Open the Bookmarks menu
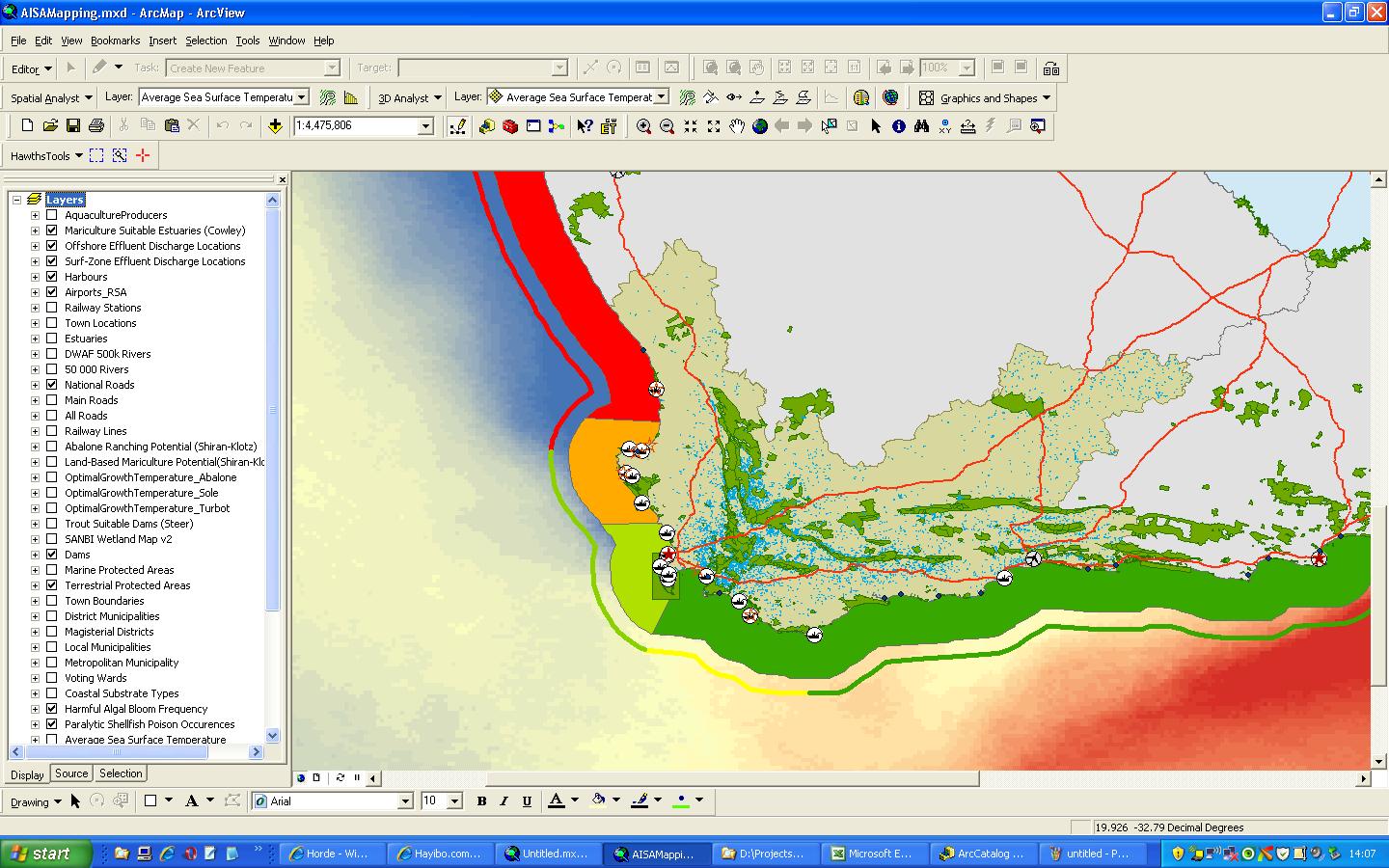1389x868 pixels. pos(115,41)
